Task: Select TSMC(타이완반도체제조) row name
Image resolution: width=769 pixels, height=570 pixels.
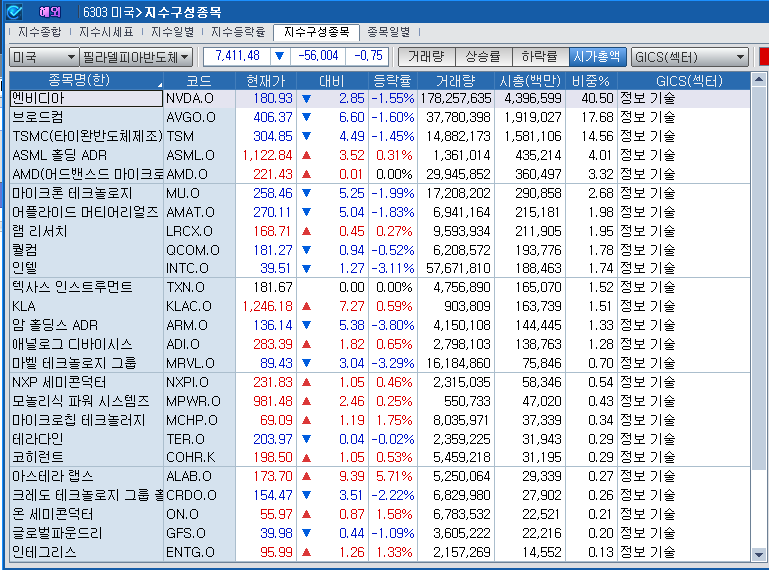Action: 87,136
